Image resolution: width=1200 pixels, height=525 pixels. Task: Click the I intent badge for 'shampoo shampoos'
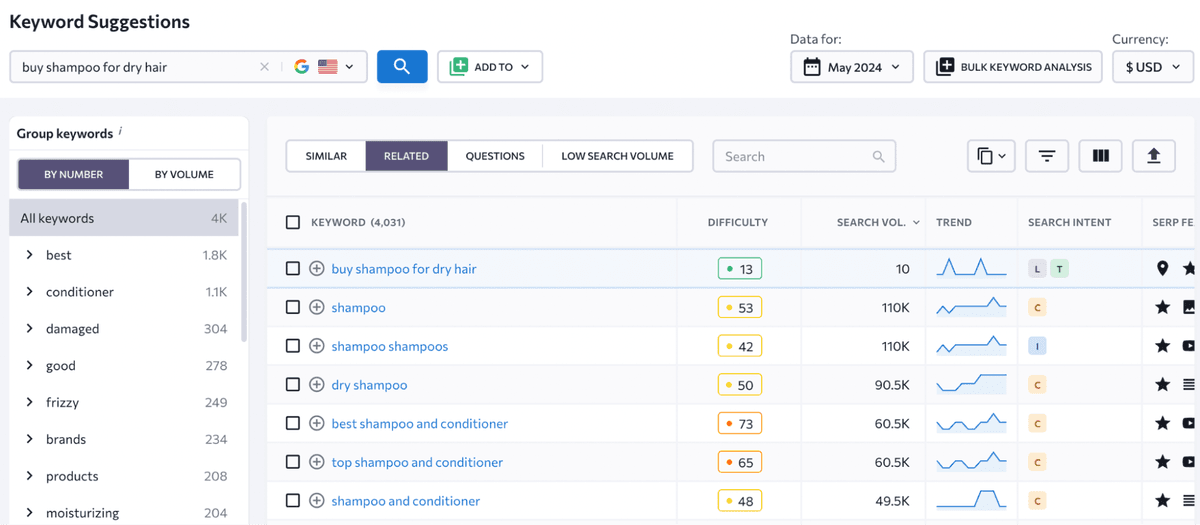click(x=1037, y=346)
